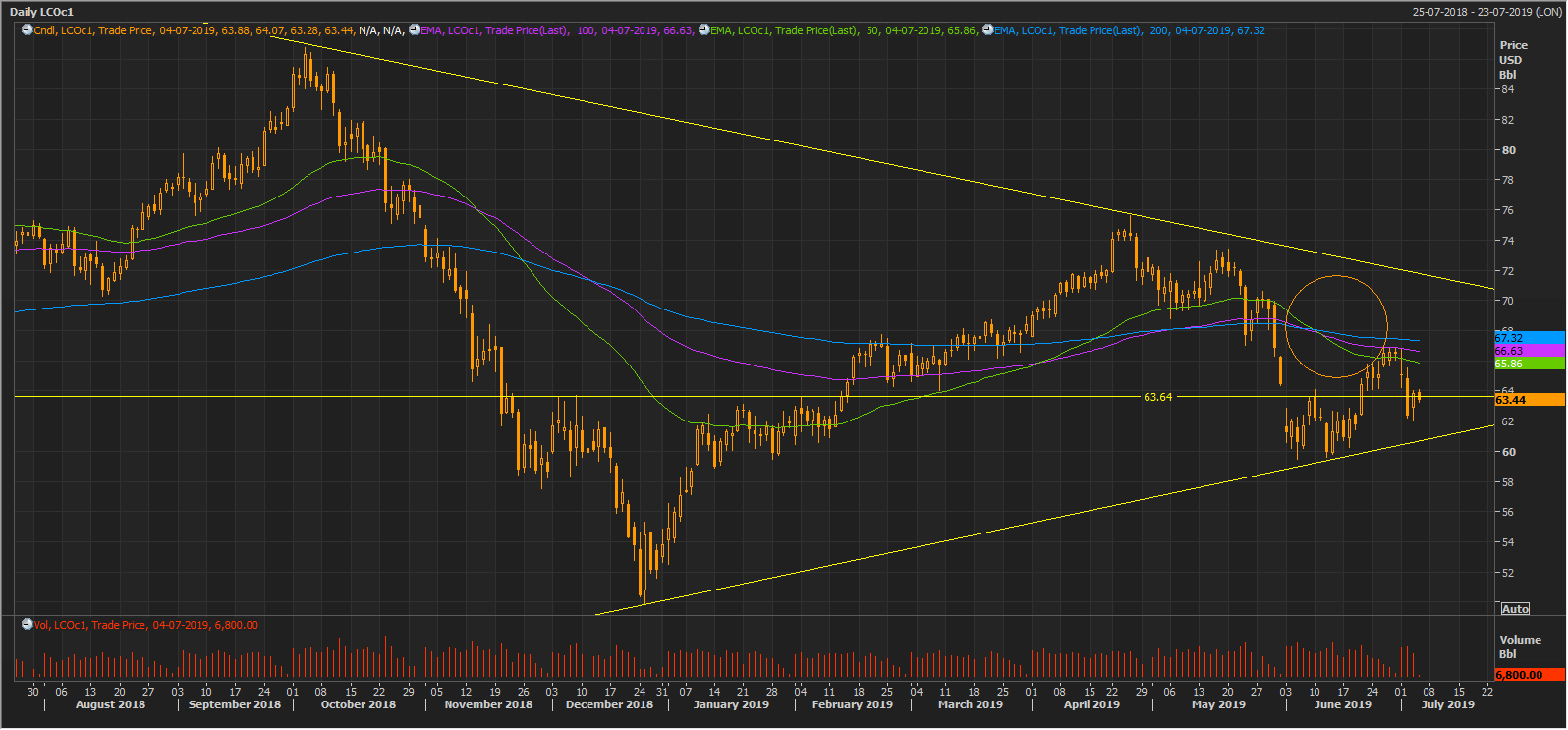
Task: Click the 60 price axis label
Action: click(x=1507, y=452)
